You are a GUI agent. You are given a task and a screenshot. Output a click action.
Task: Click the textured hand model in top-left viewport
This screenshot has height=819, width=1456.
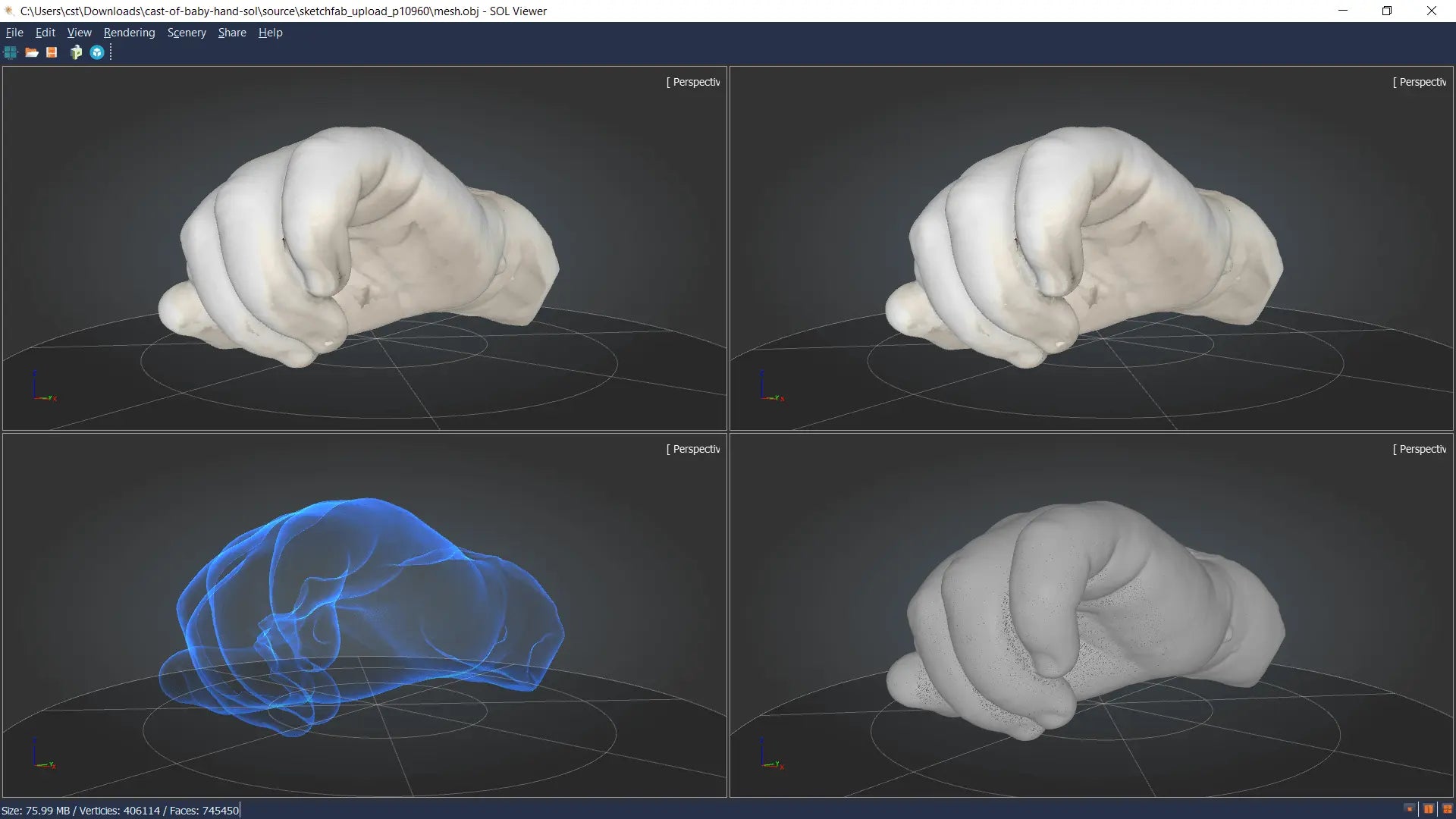pyautogui.click(x=358, y=246)
